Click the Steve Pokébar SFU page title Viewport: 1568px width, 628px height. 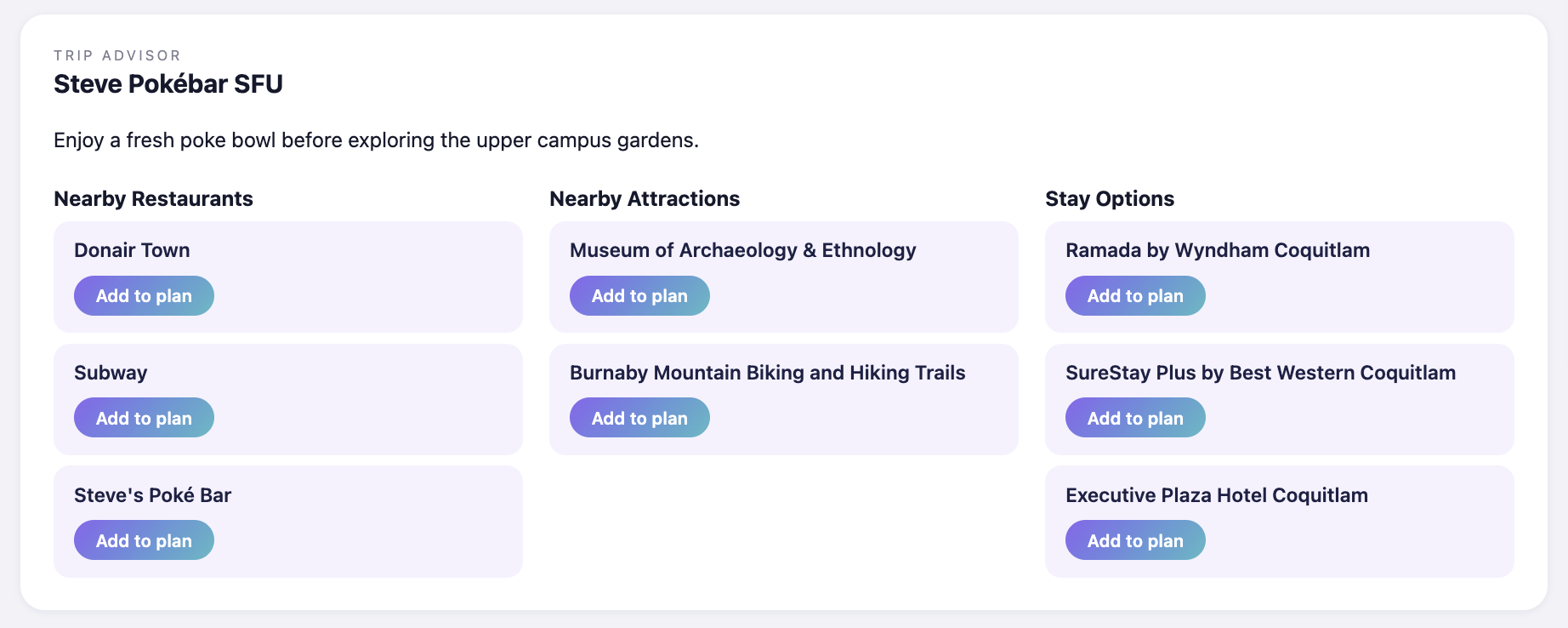pyautogui.click(x=168, y=84)
